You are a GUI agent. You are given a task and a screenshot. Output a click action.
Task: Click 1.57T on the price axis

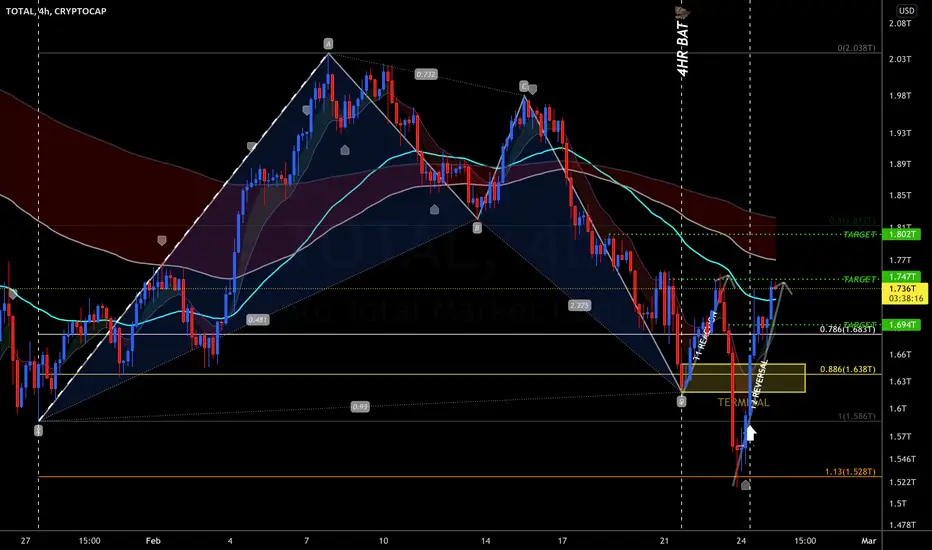click(x=900, y=436)
